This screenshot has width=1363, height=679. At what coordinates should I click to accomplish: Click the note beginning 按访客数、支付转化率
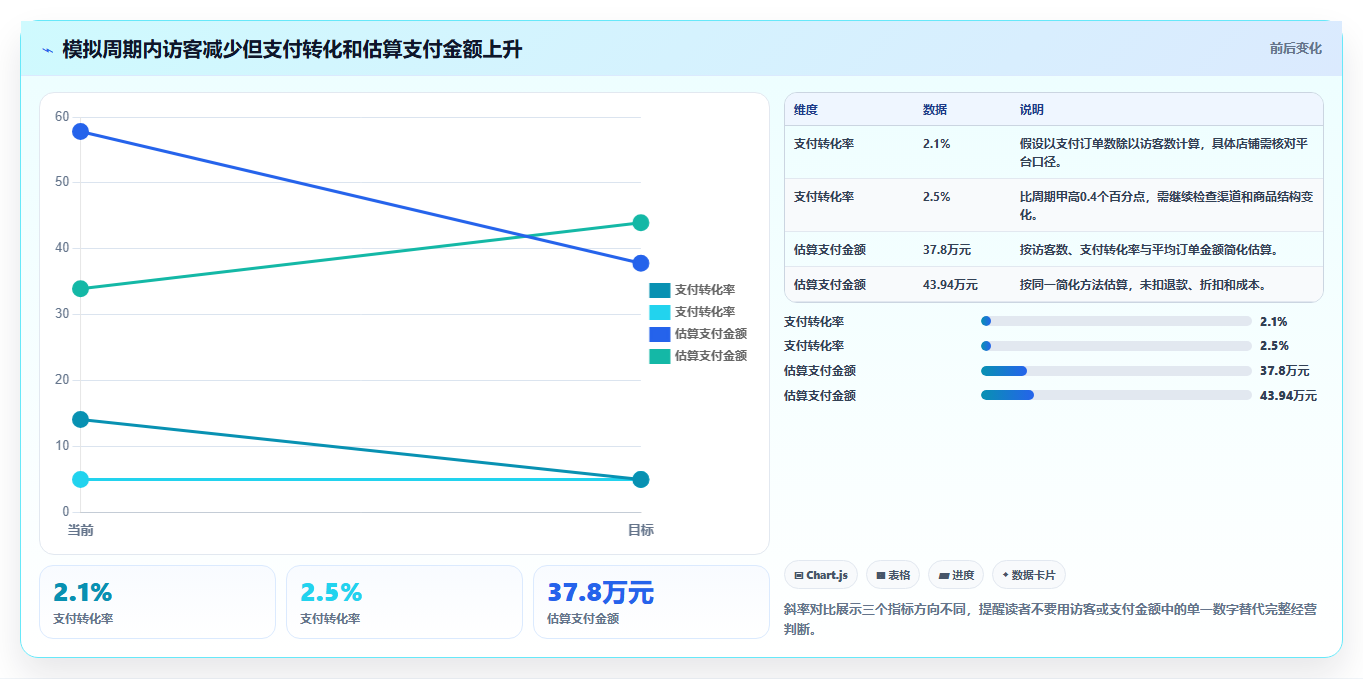click(1151, 250)
